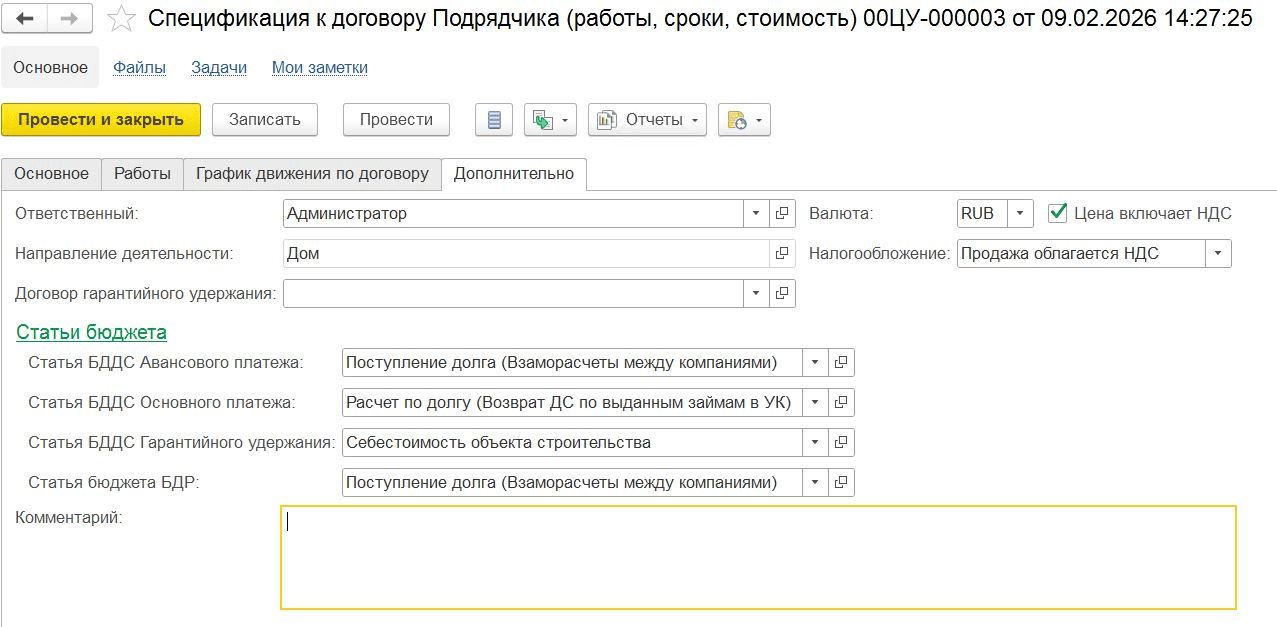Open the Файлы link
The width and height of the screenshot is (1277, 627).
[139, 68]
